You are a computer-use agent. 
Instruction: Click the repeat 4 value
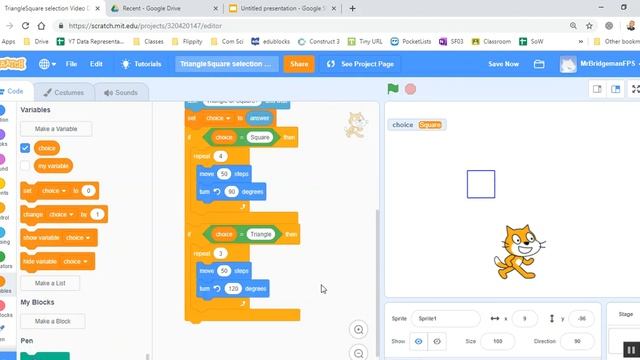click(220, 156)
